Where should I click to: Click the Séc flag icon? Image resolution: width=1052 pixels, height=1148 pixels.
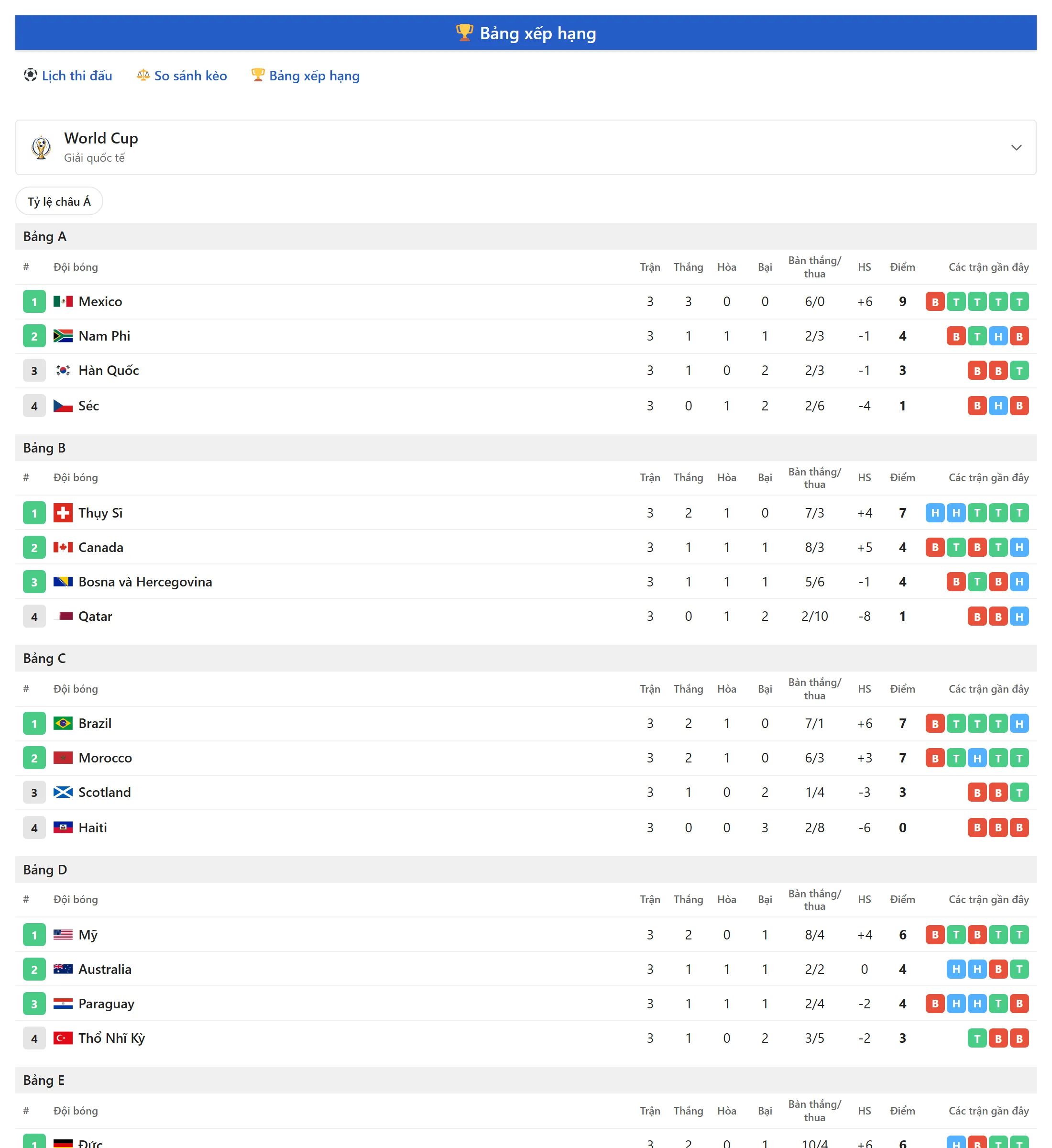pos(63,406)
